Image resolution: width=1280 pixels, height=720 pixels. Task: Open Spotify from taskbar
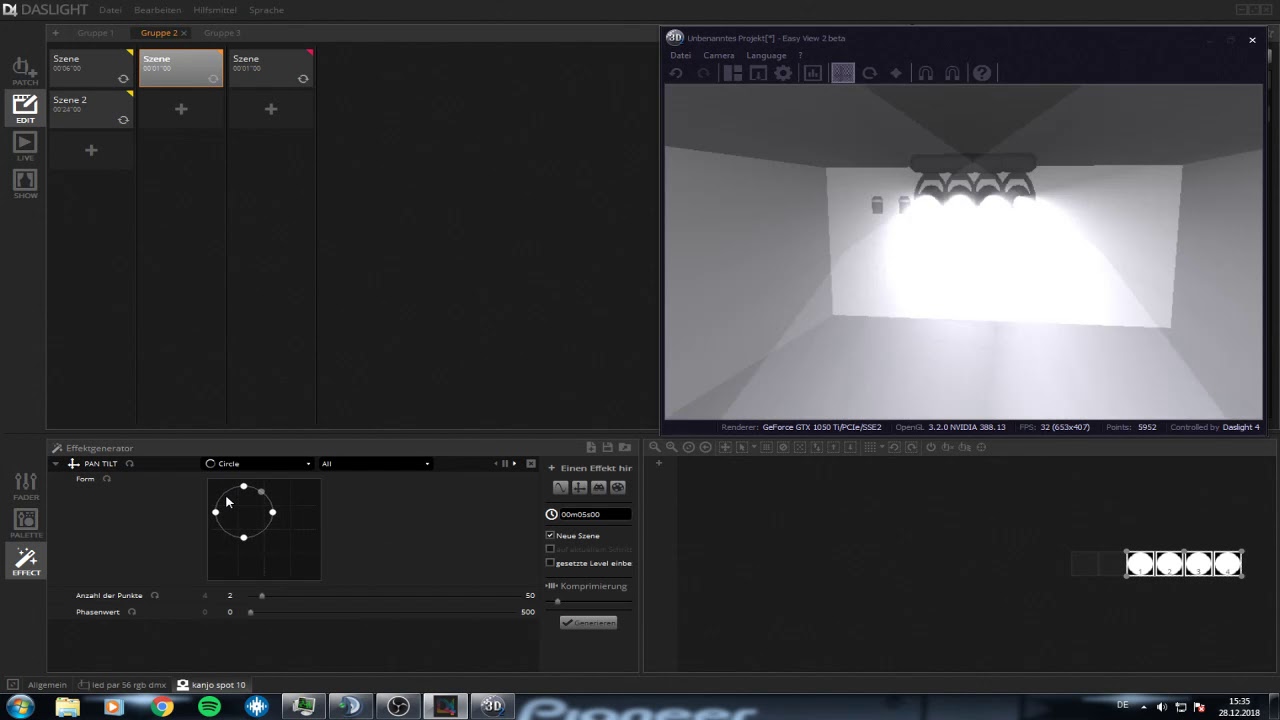209,707
